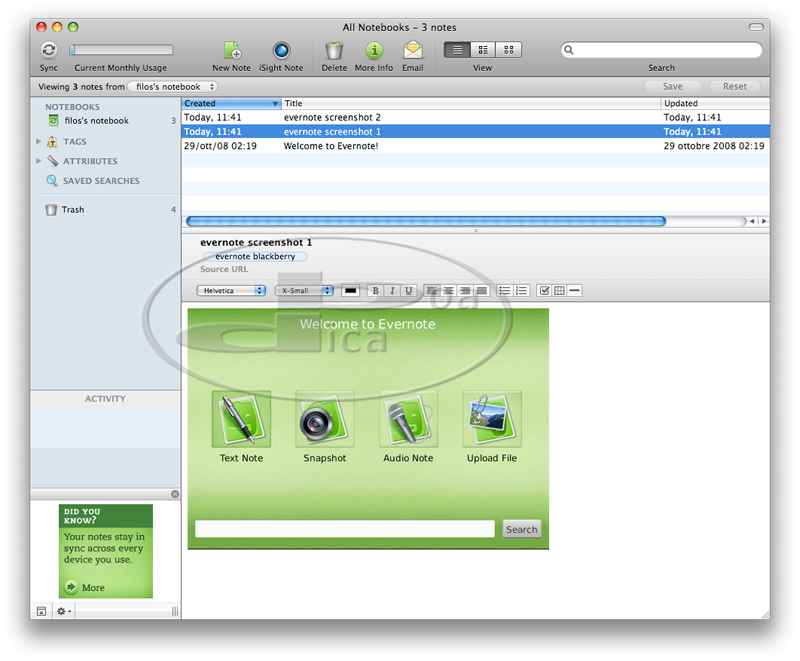Click the Sync icon in the toolbar

pos(49,50)
